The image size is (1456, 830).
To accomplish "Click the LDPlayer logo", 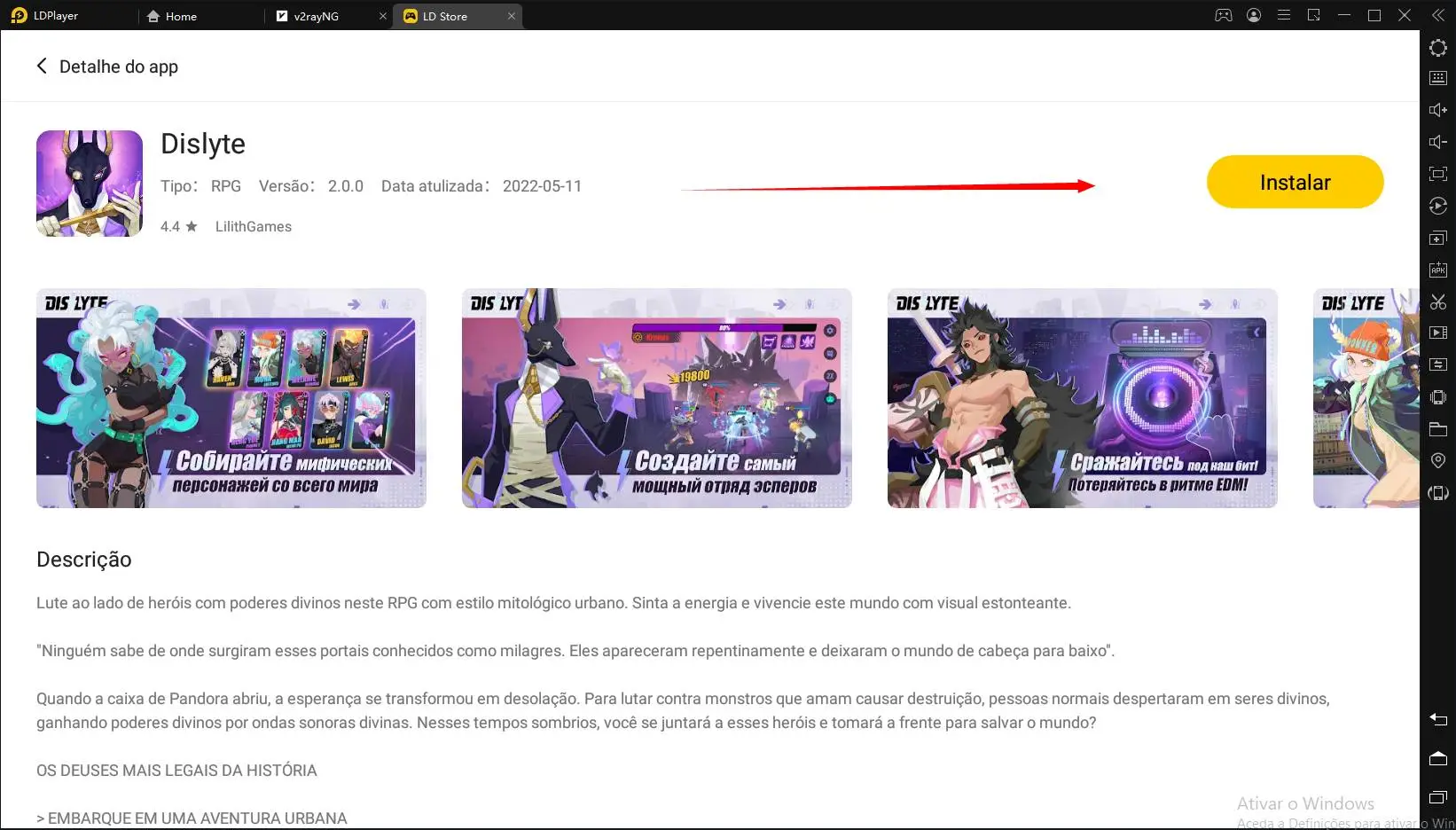I will (x=19, y=15).
